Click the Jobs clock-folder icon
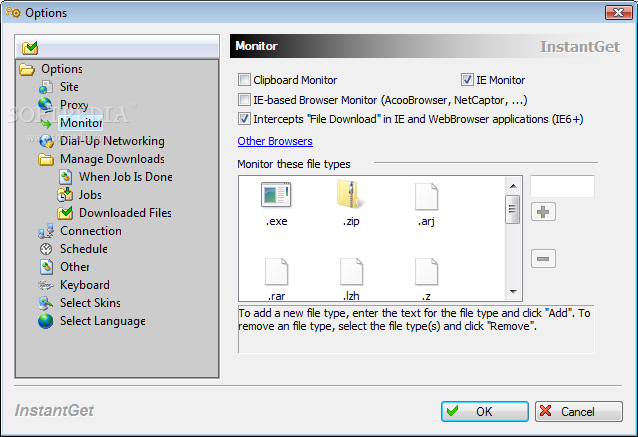Image resolution: width=638 pixels, height=437 pixels. (x=65, y=195)
